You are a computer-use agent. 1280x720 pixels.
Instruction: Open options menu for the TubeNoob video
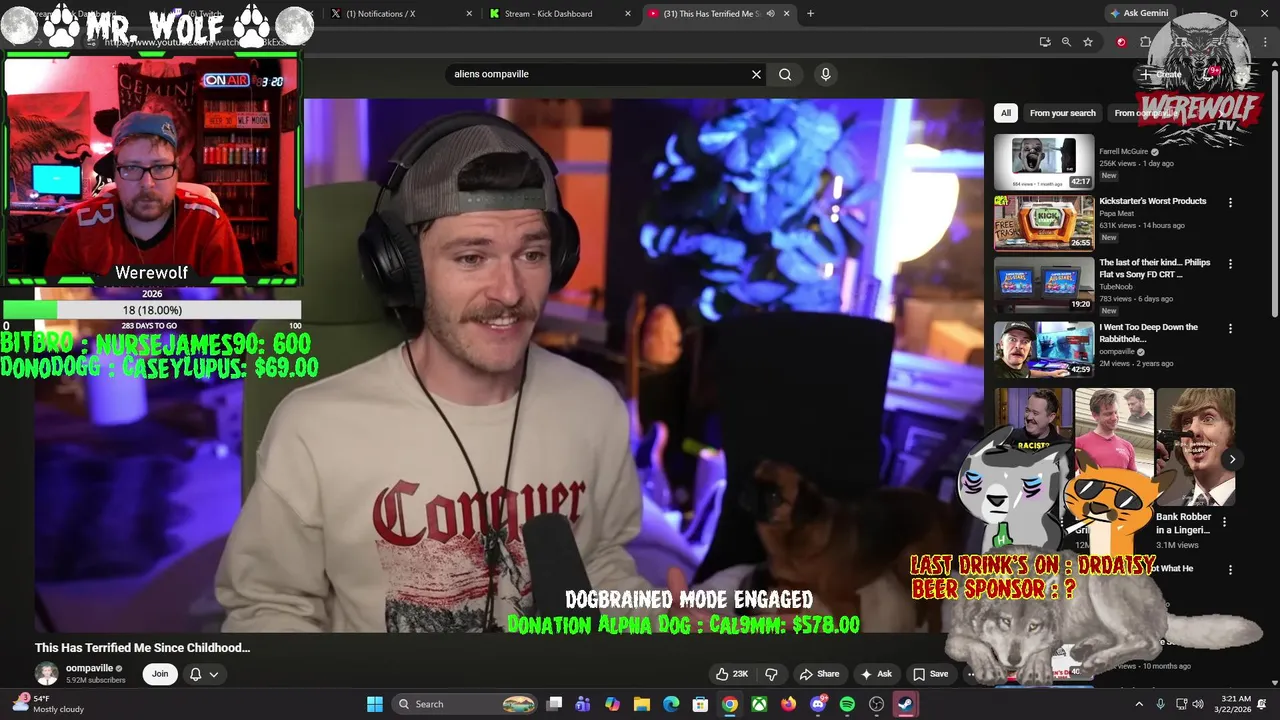pos(1230,264)
